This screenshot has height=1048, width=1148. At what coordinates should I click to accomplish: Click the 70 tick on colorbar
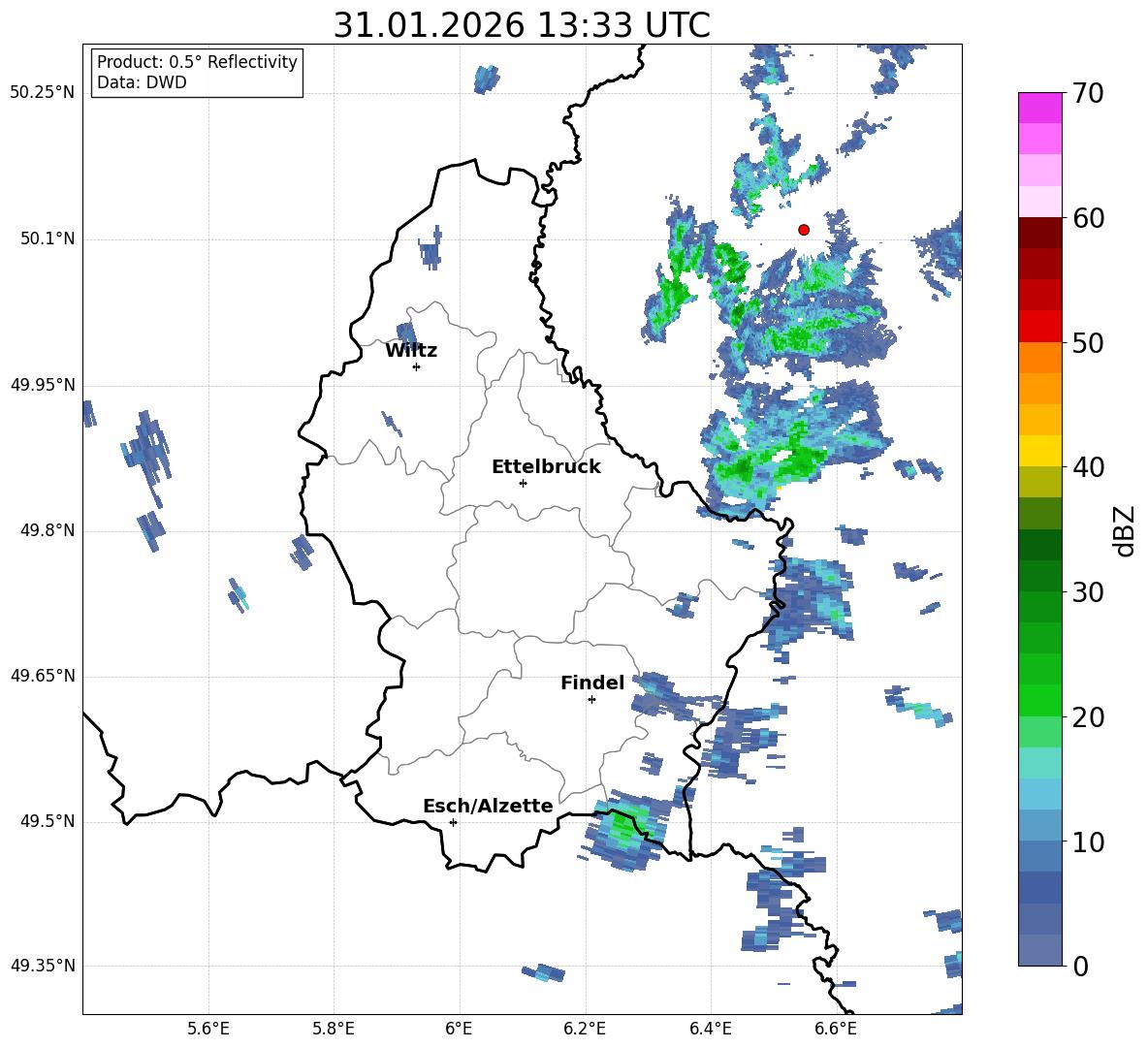coord(1088,94)
